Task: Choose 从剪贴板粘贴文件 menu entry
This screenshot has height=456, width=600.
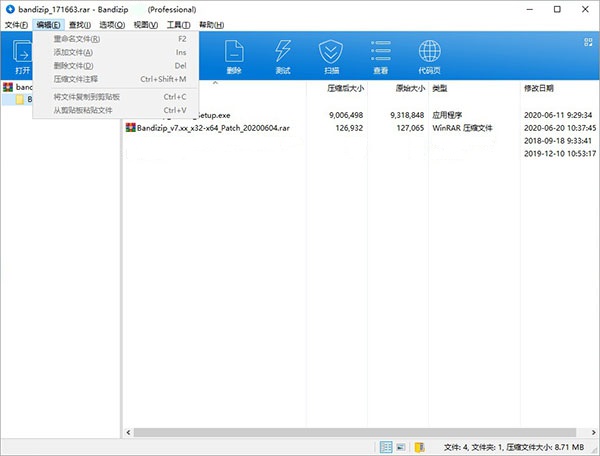Action: pyautogui.click(x=116, y=110)
